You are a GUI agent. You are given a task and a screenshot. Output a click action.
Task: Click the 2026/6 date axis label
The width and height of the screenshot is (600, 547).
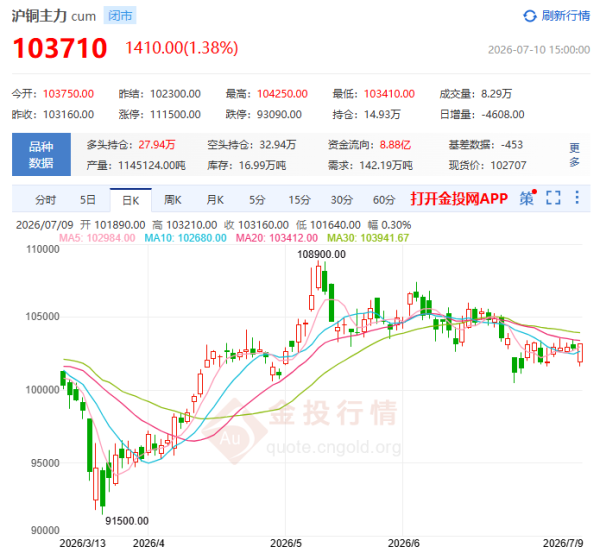coord(404,542)
